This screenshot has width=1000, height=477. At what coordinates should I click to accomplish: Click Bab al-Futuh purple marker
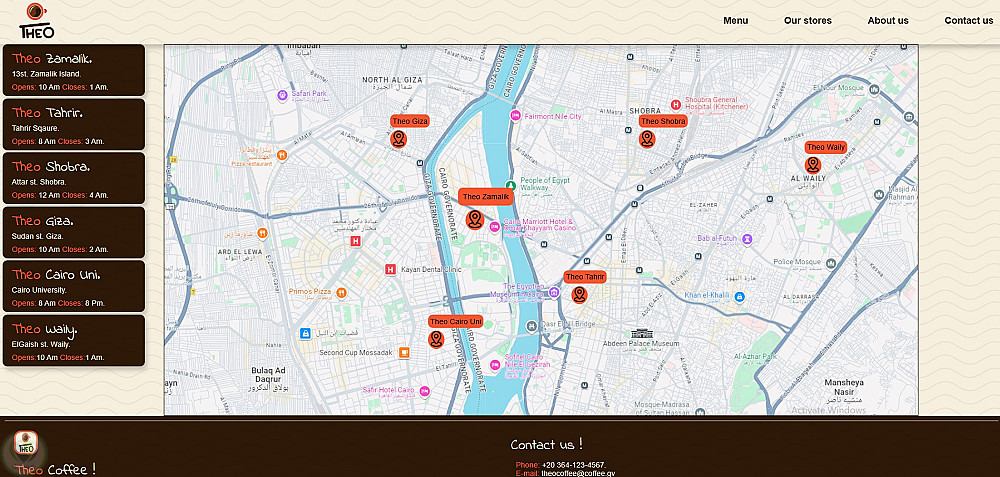pos(748,239)
